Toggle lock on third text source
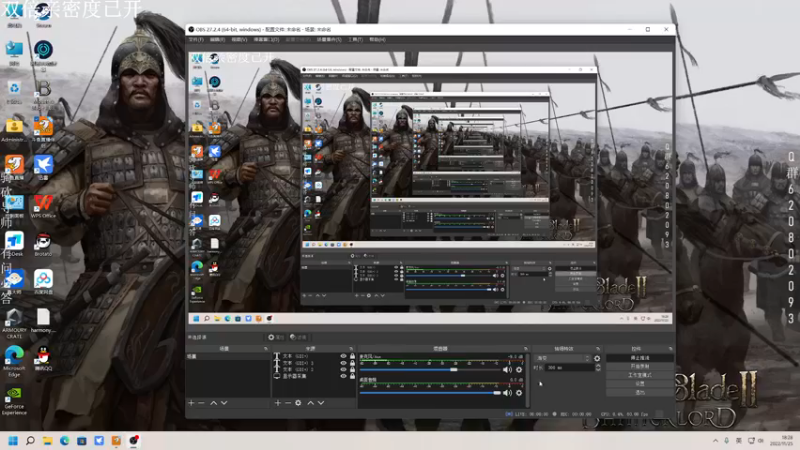The image size is (800, 450). (x=352, y=369)
